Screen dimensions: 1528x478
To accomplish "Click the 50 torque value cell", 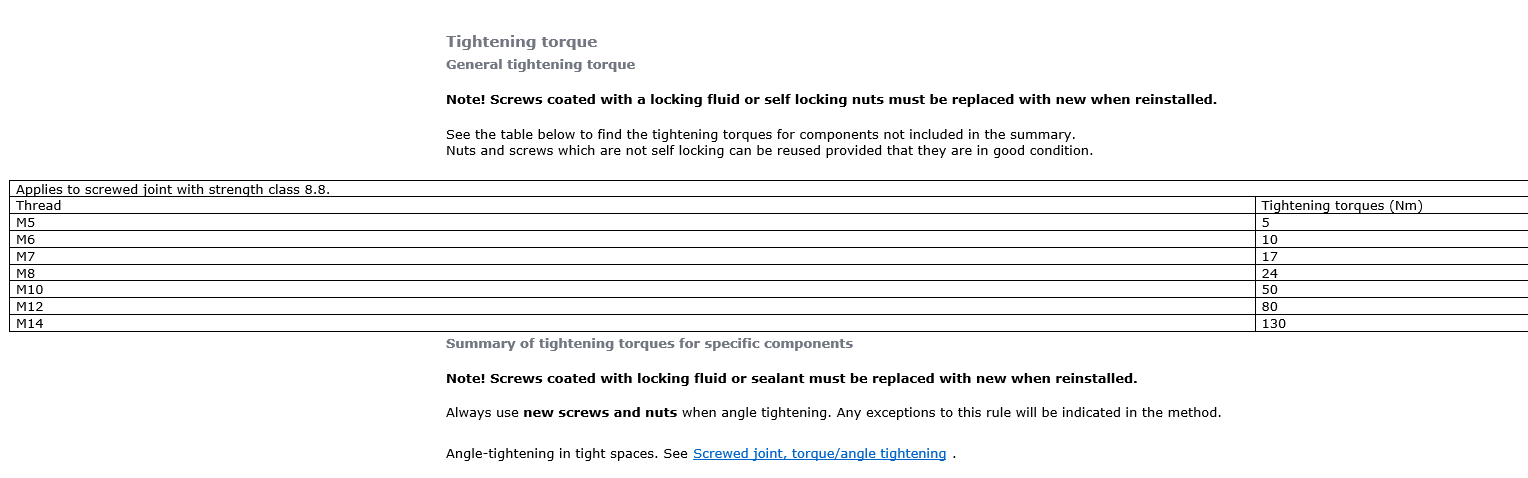I will click(1270, 290).
